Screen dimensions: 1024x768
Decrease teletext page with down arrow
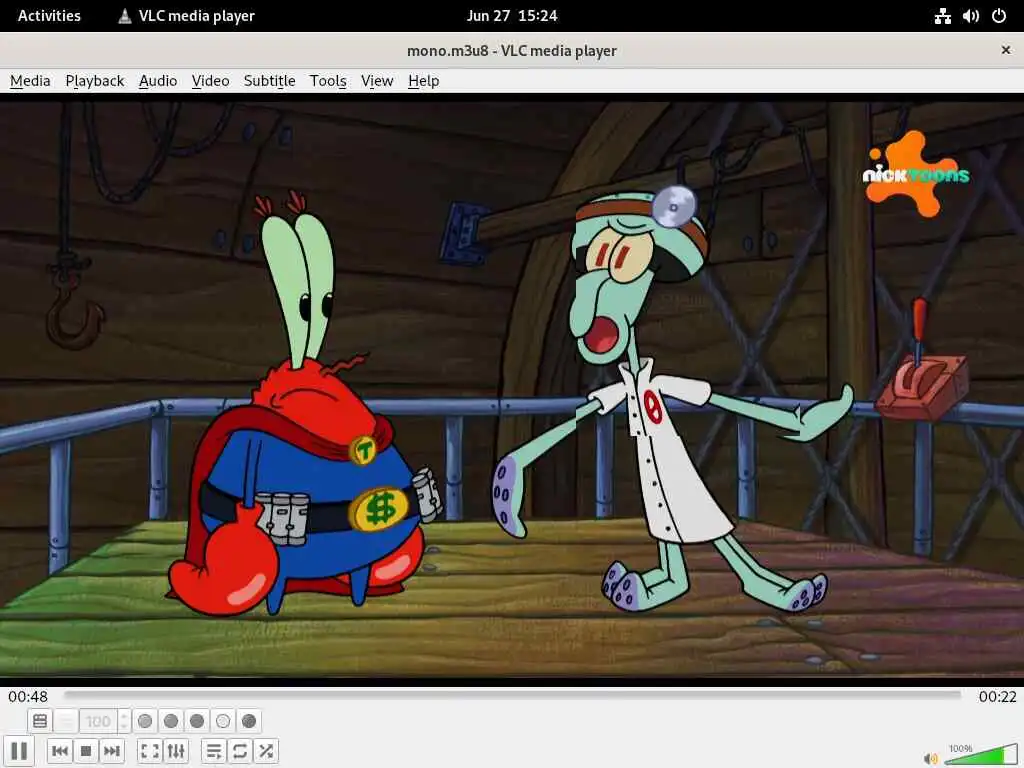coord(124,726)
